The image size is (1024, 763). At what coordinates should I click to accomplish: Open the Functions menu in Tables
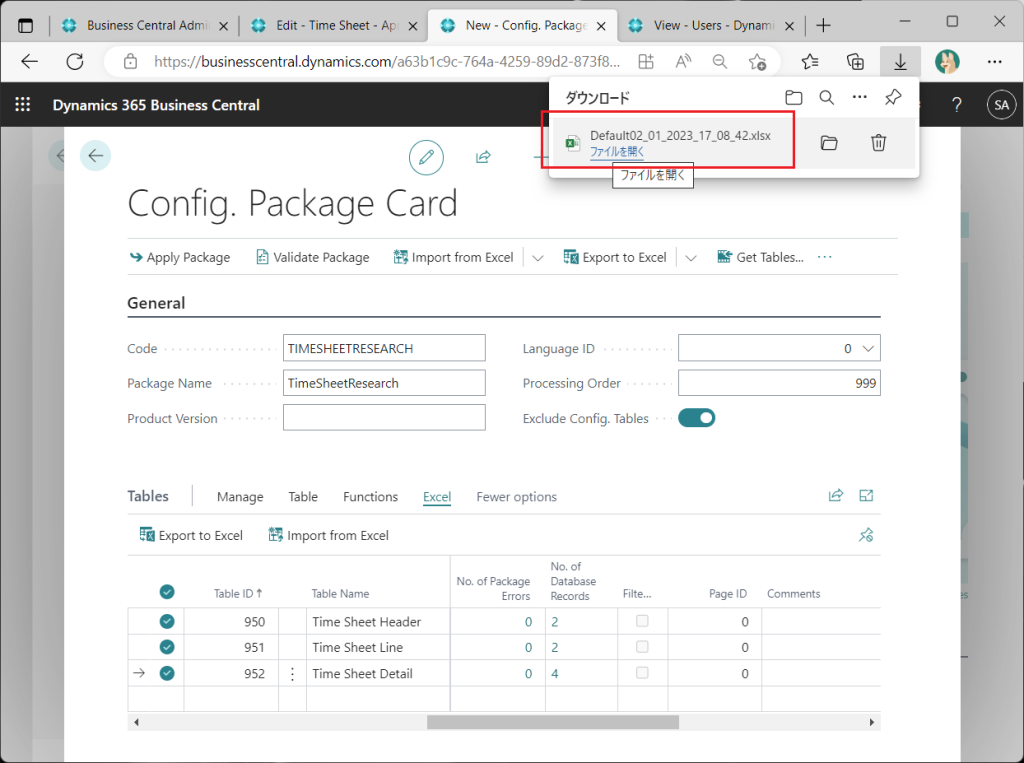point(370,497)
